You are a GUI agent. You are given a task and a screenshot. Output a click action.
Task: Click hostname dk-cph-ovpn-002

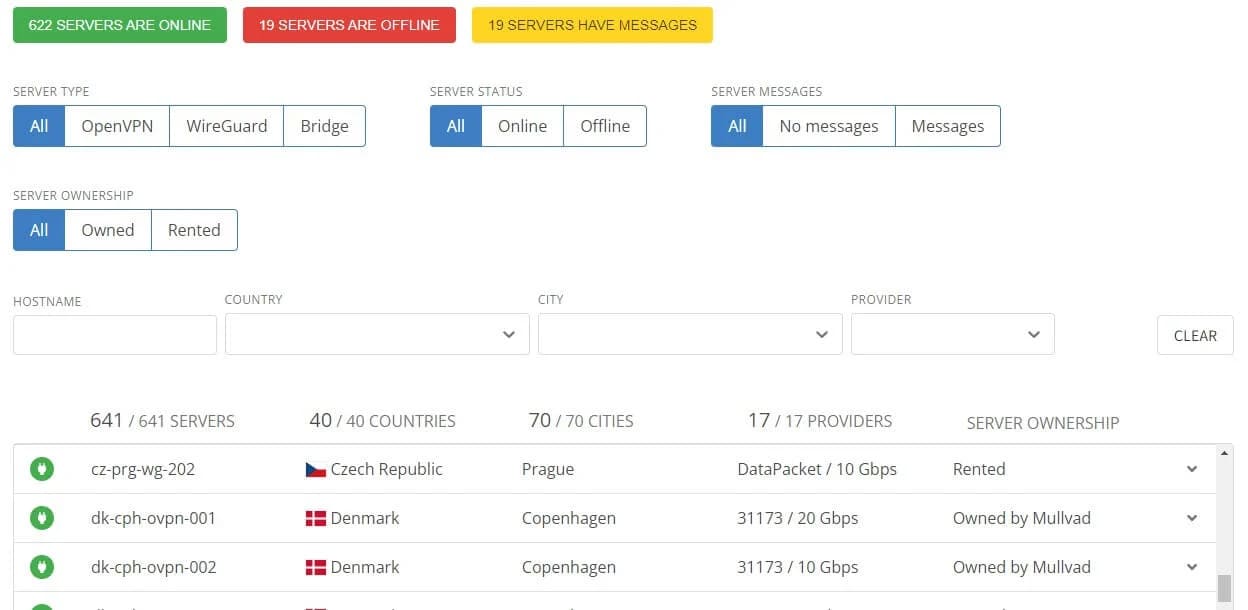click(153, 567)
